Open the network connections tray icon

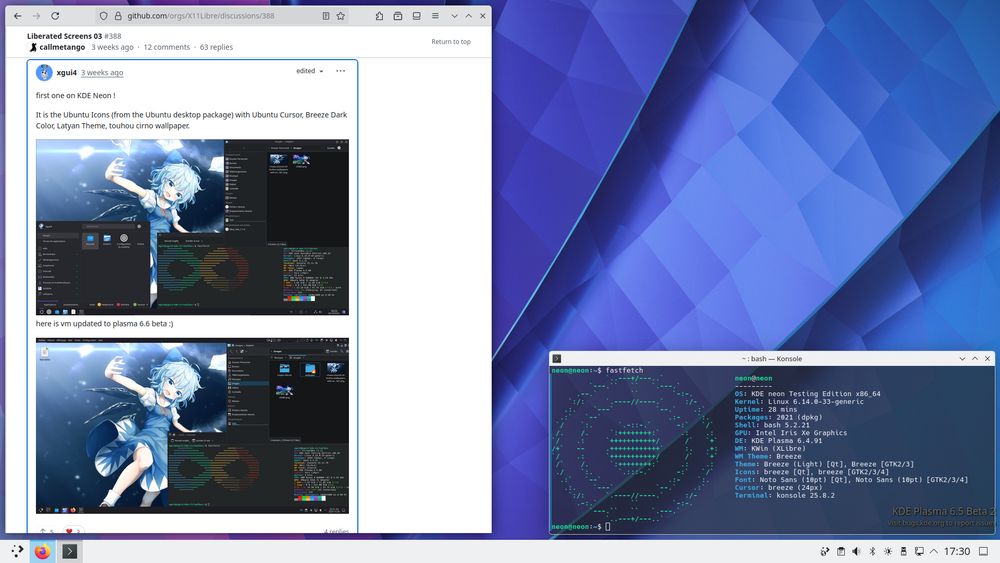coord(919,551)
